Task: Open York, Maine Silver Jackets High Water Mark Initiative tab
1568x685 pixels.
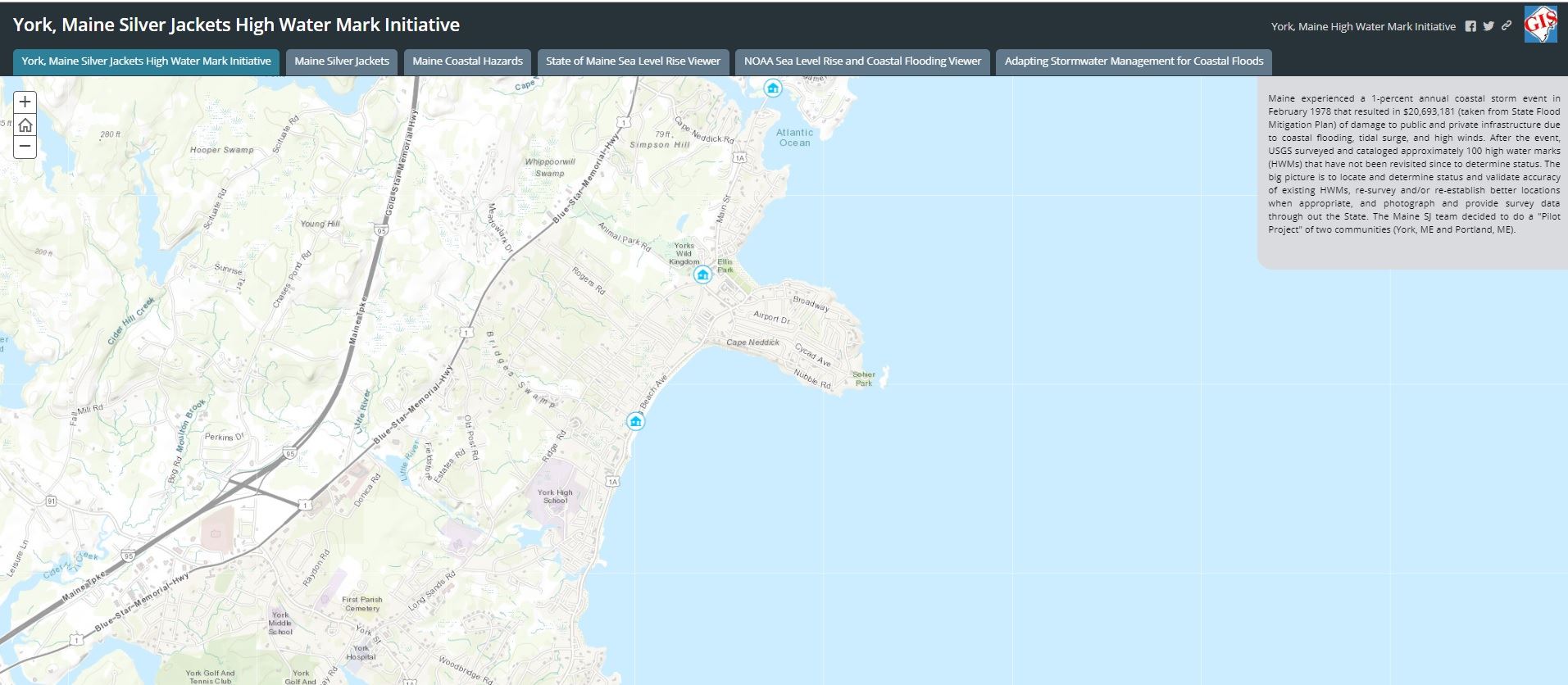Action: tap(146, 61)
